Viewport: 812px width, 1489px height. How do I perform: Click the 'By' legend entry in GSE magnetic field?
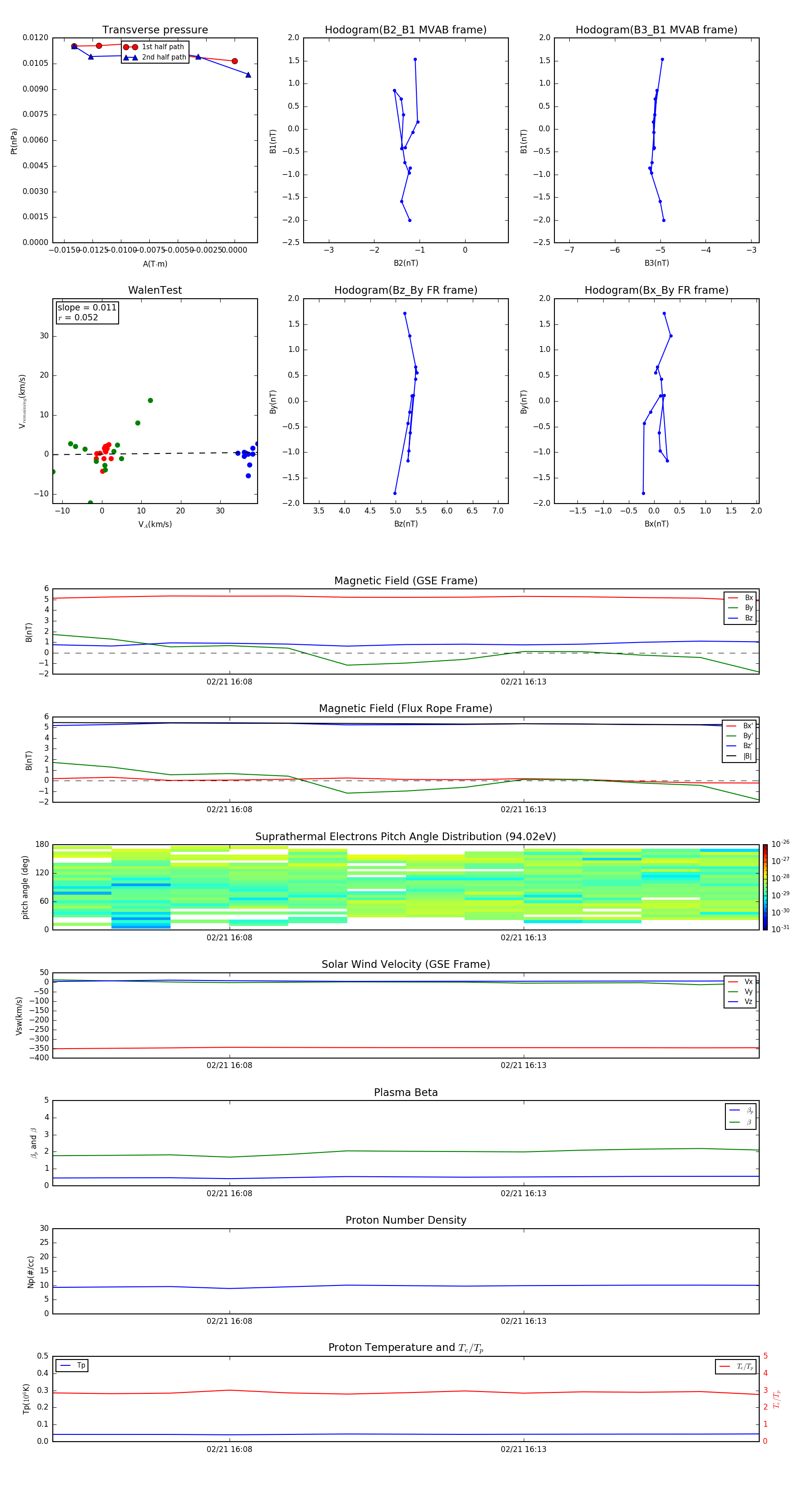tap(740, 607)
